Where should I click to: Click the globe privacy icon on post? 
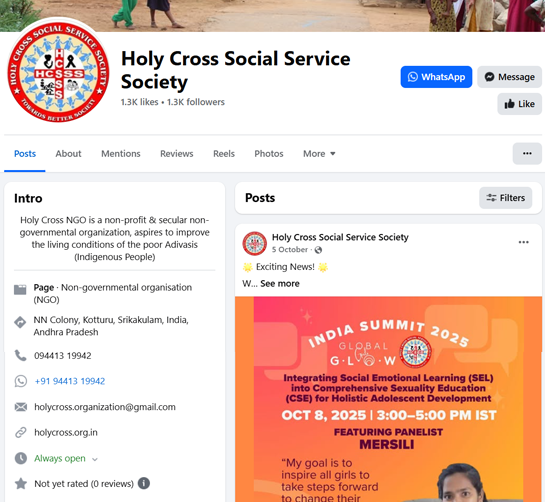pos(318,250)
